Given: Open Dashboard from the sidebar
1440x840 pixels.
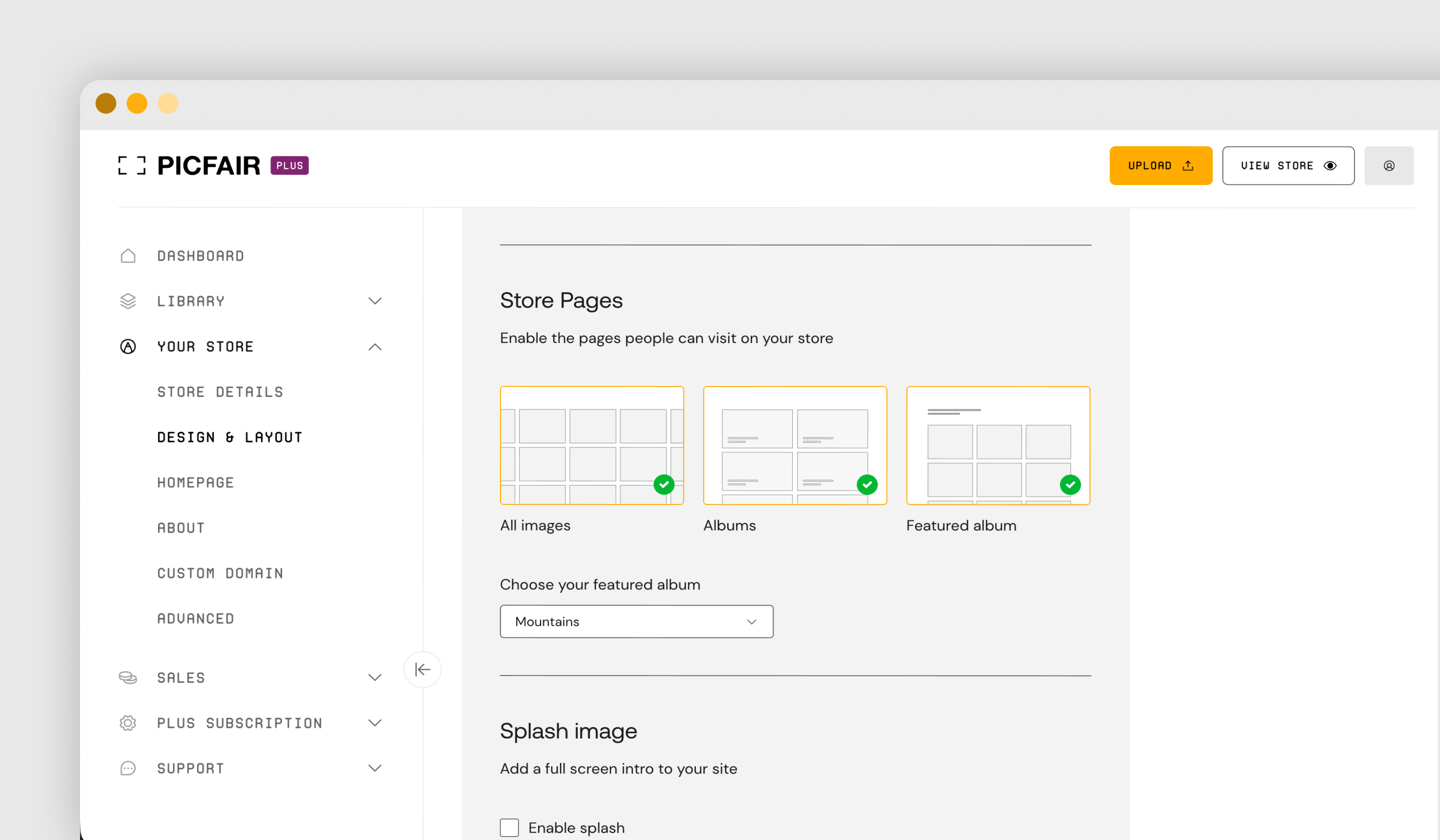Looking at the screenshot, I should pyautogui.click(x=200, y=256).
